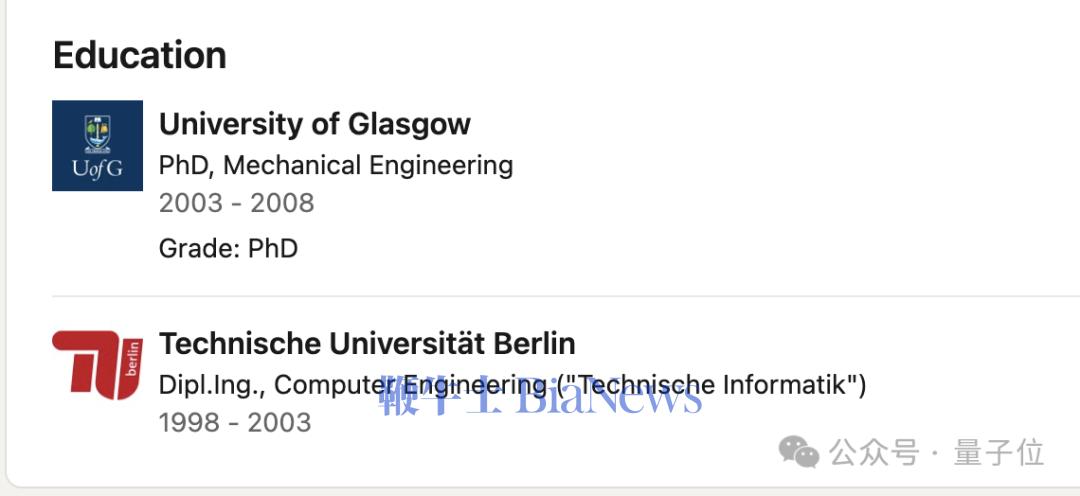Image resolution: width=1080 pixels, height=496 pixels.
Task: Click the crest inside the Glasgow logo
Action: [x=97, y=134]
